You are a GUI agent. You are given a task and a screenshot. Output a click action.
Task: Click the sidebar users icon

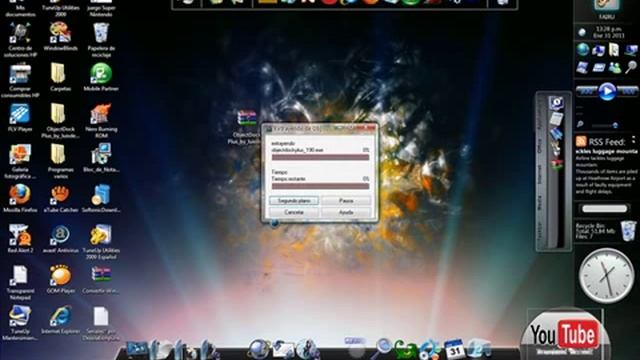615,67
